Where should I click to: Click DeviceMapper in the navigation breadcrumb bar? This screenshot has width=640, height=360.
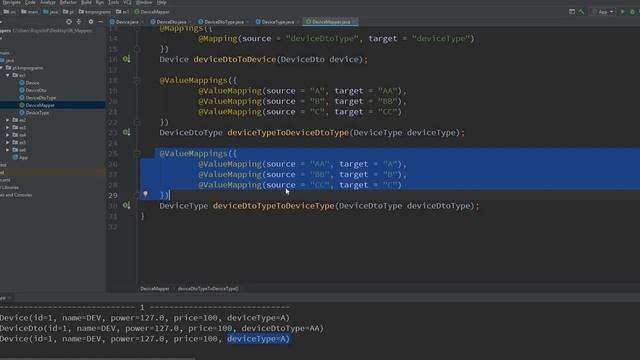click(x=152, y=12)
